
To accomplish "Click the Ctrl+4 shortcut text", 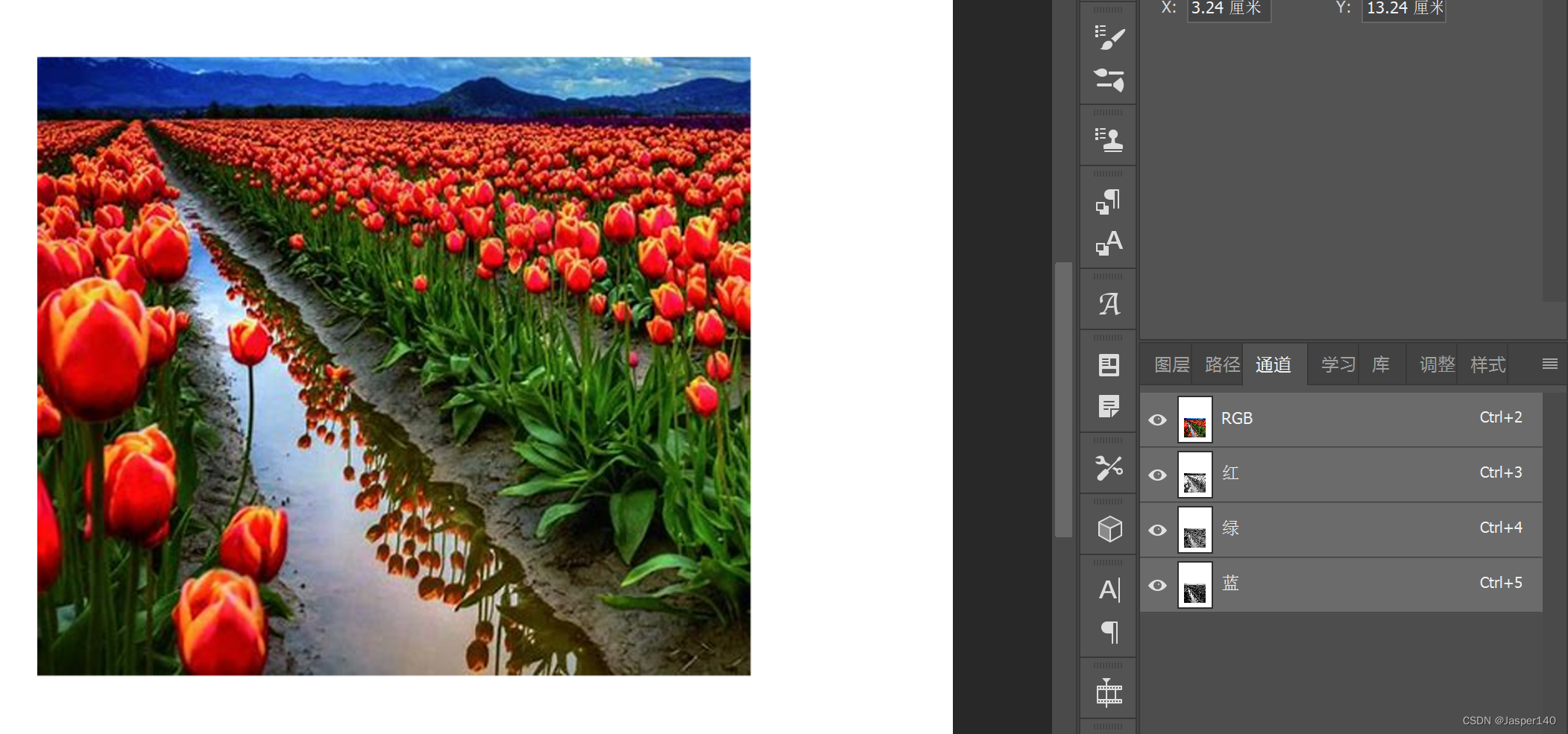I will (1501, 528).
